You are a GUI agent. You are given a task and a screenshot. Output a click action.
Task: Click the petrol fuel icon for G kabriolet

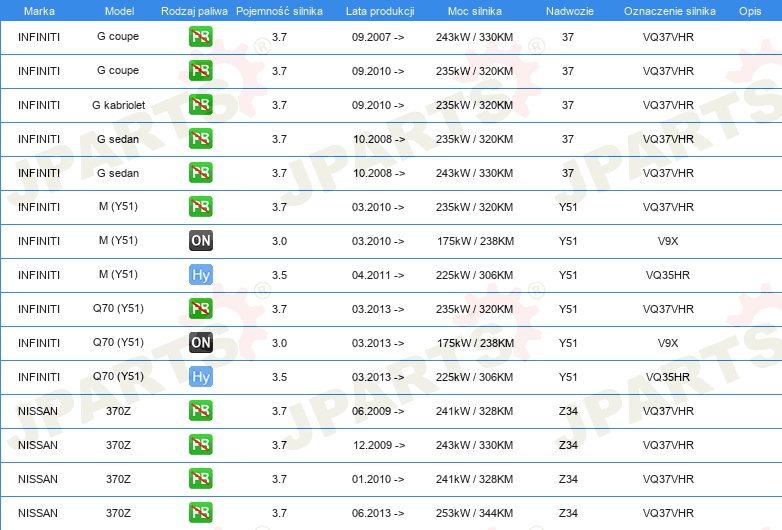[200, 104]
